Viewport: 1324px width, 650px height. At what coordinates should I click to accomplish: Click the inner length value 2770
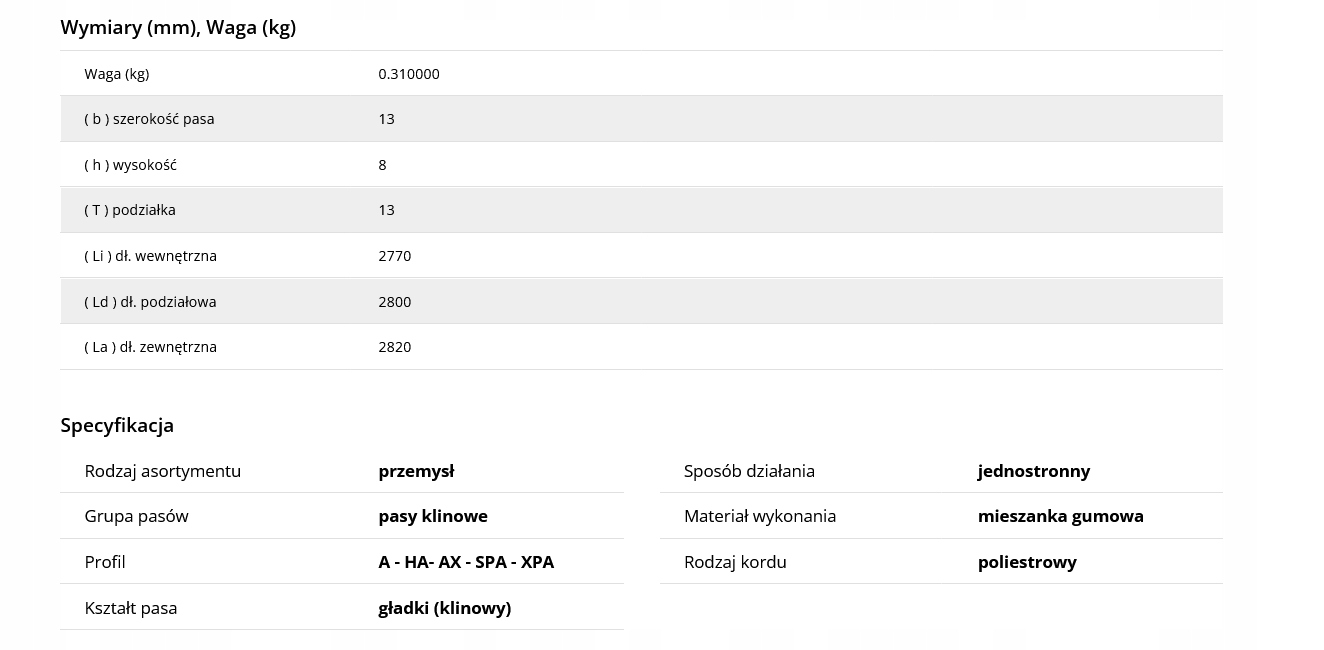(395, 256)
